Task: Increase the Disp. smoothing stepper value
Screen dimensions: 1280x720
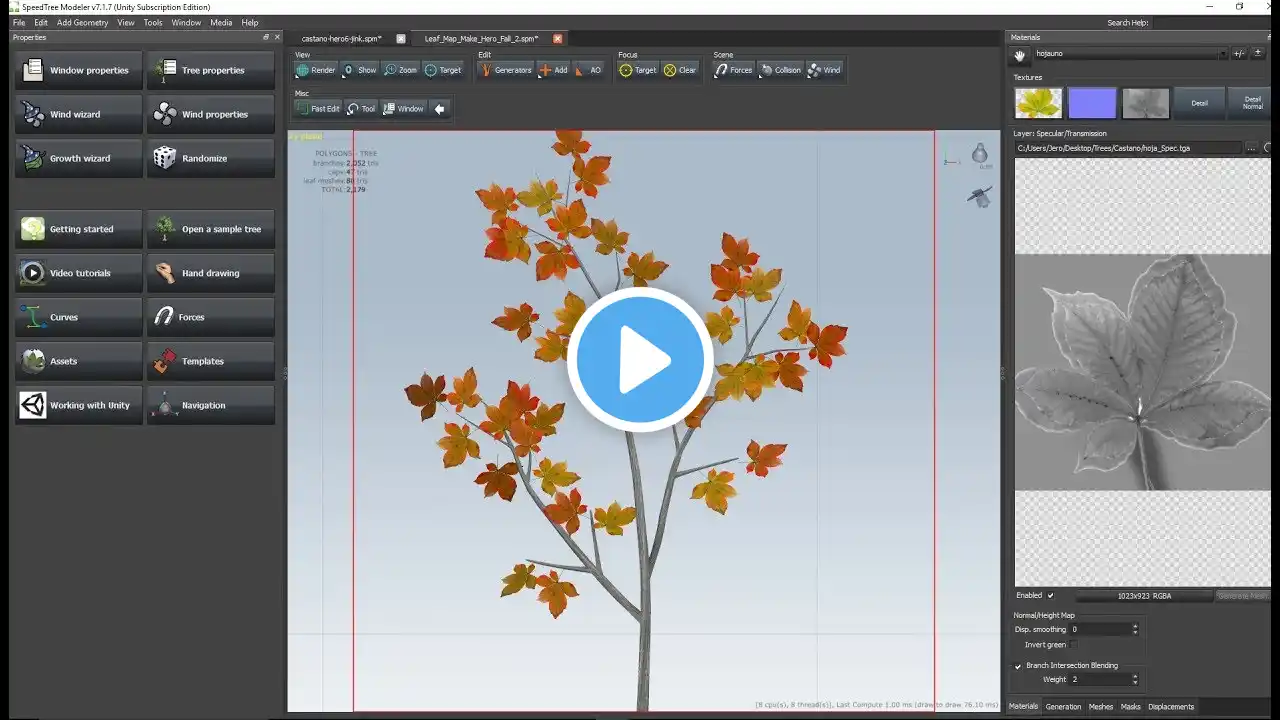Action: point(1135,626)
